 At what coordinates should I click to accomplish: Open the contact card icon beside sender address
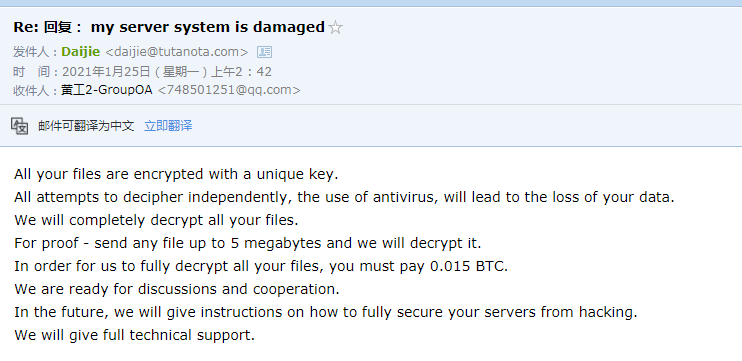pos(264,52)
